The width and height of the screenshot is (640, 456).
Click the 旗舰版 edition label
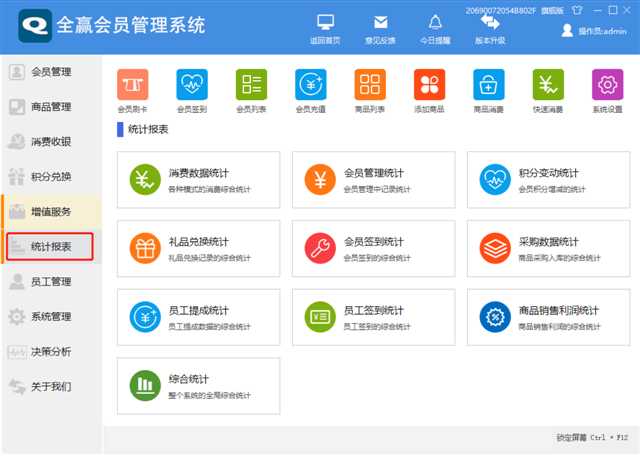(552, 11)
